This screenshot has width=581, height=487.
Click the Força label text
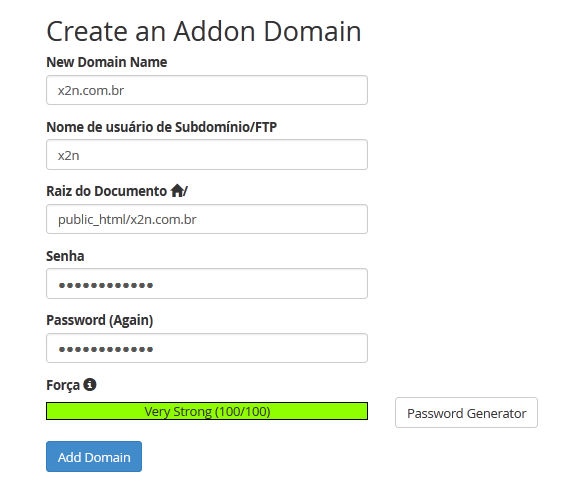coord(63,385)
